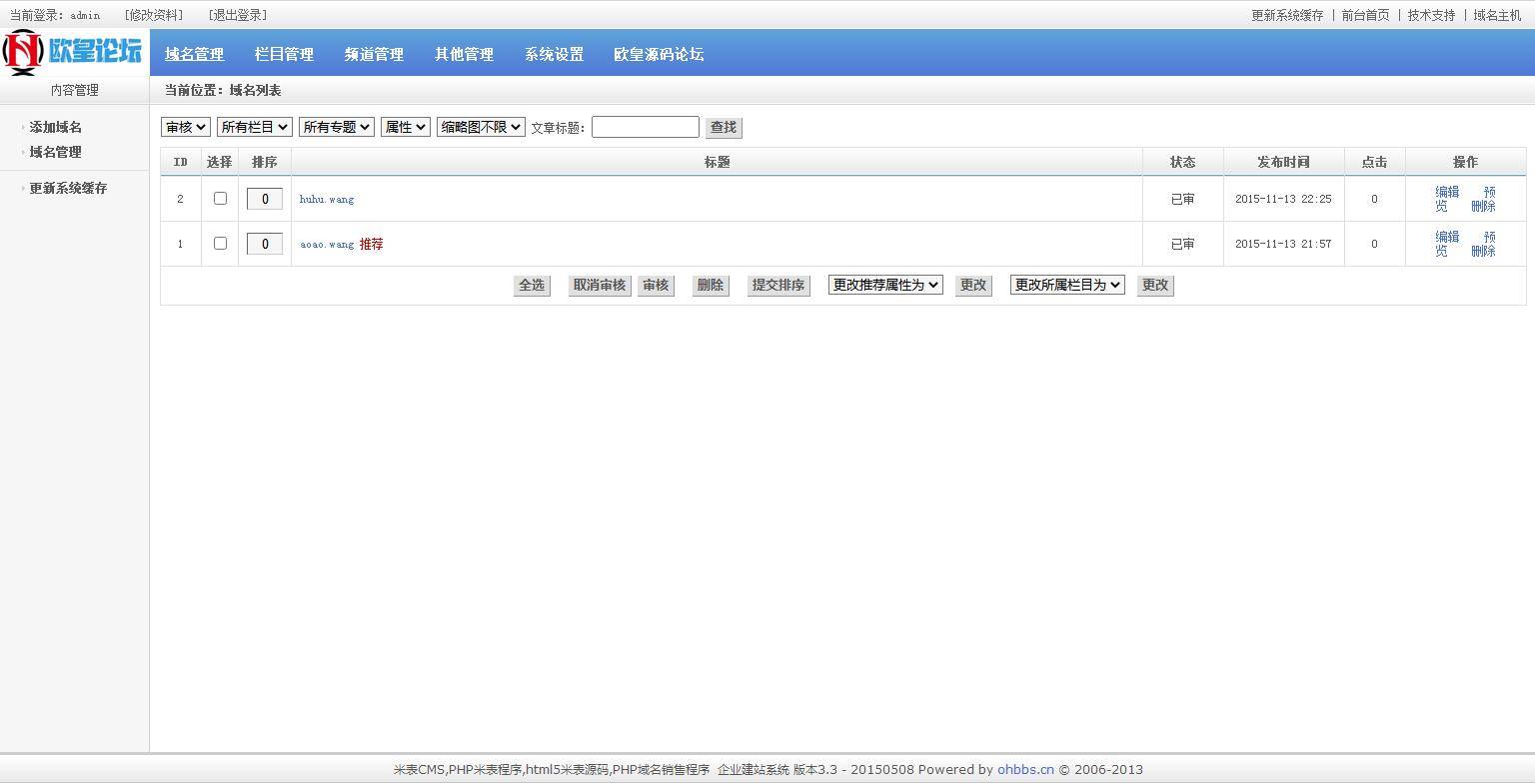Check the selection checkbox for huhu.wang row
This screenshot has width=1535, height=784.
[x=220, y=198]
